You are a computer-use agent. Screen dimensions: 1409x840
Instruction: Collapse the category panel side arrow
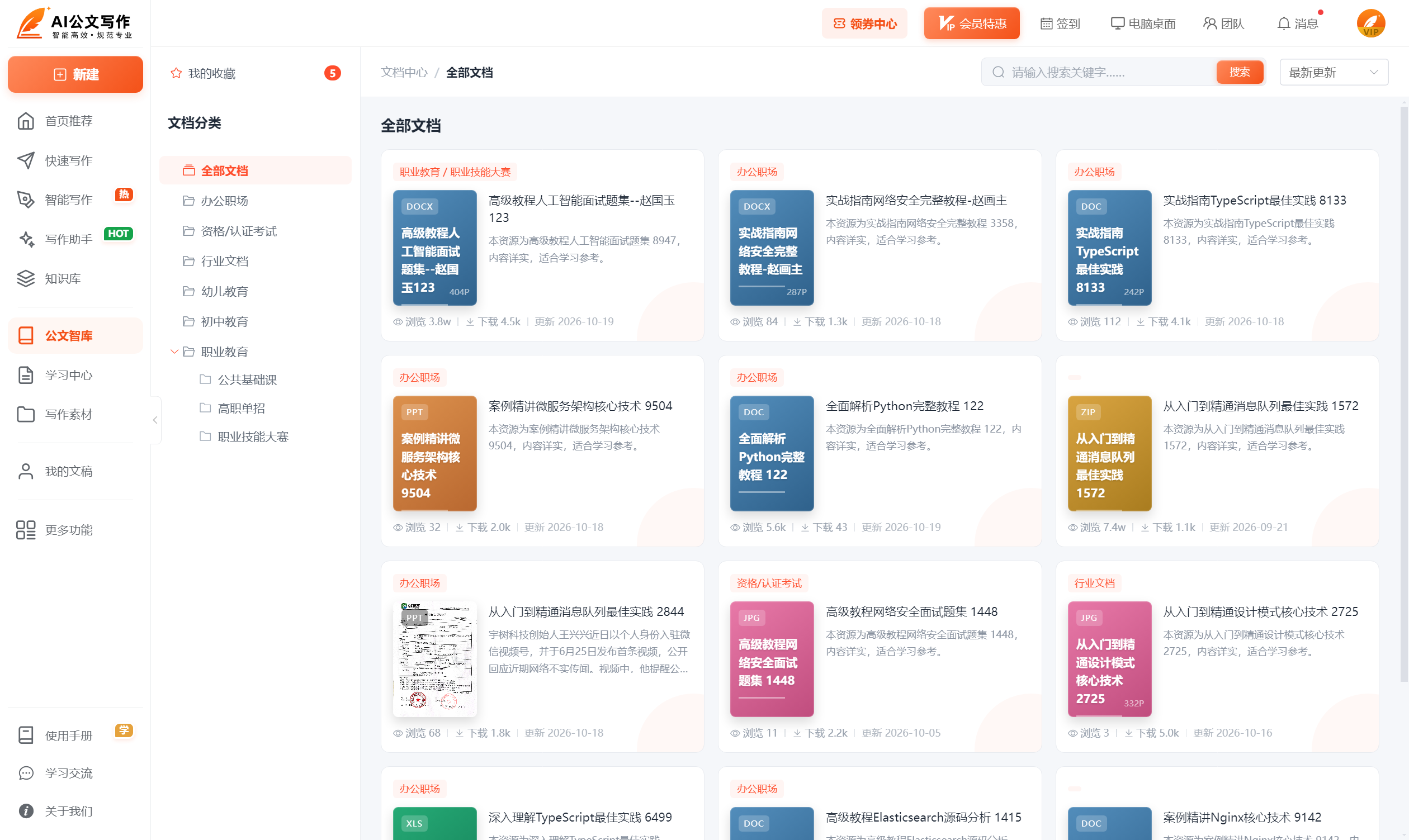point(155,420)
